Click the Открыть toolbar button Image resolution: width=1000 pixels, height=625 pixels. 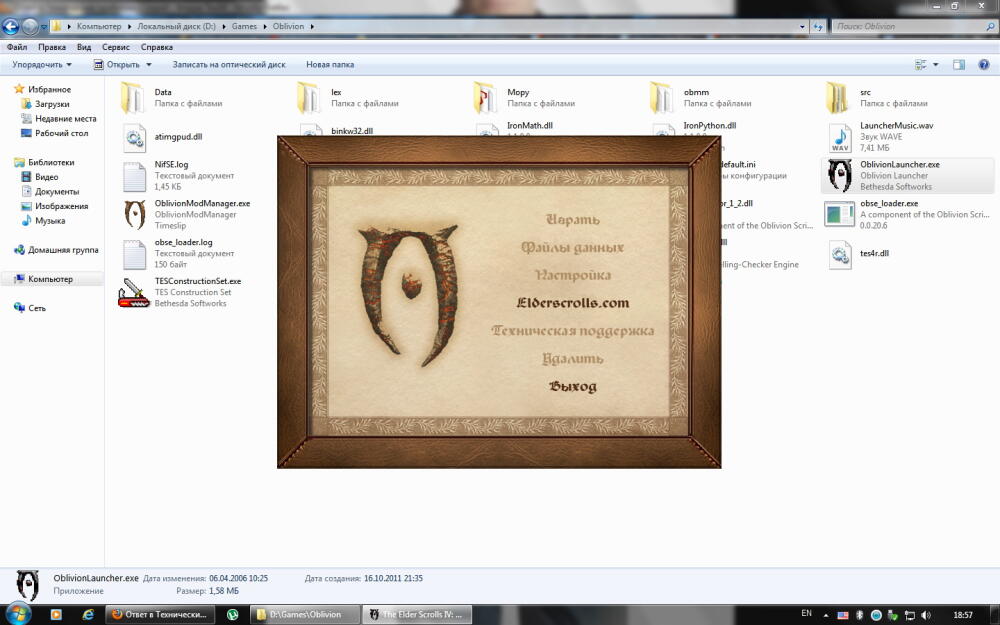click(x=117, y=64)
